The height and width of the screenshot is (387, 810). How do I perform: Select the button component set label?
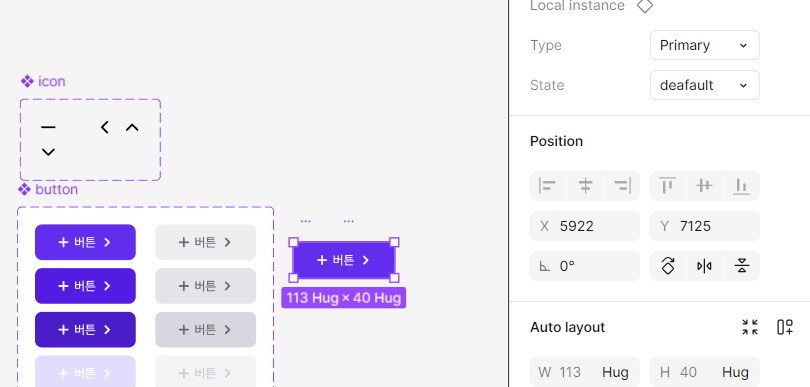(49, 190)
